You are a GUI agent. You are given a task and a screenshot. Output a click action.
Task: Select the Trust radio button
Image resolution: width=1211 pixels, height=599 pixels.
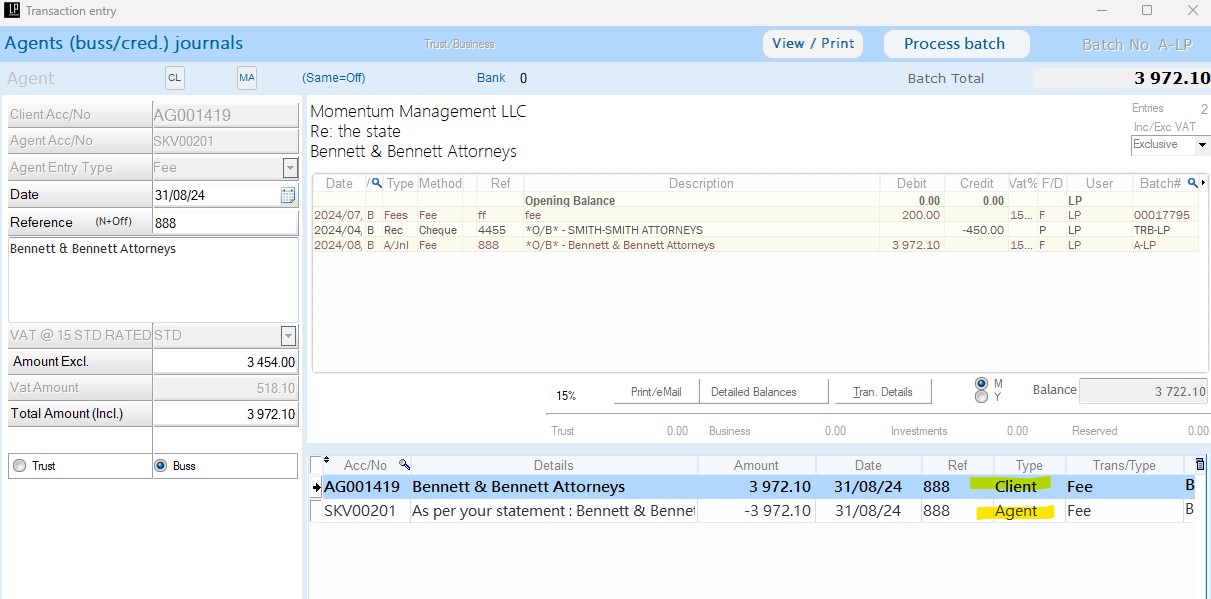click(18, 466)
